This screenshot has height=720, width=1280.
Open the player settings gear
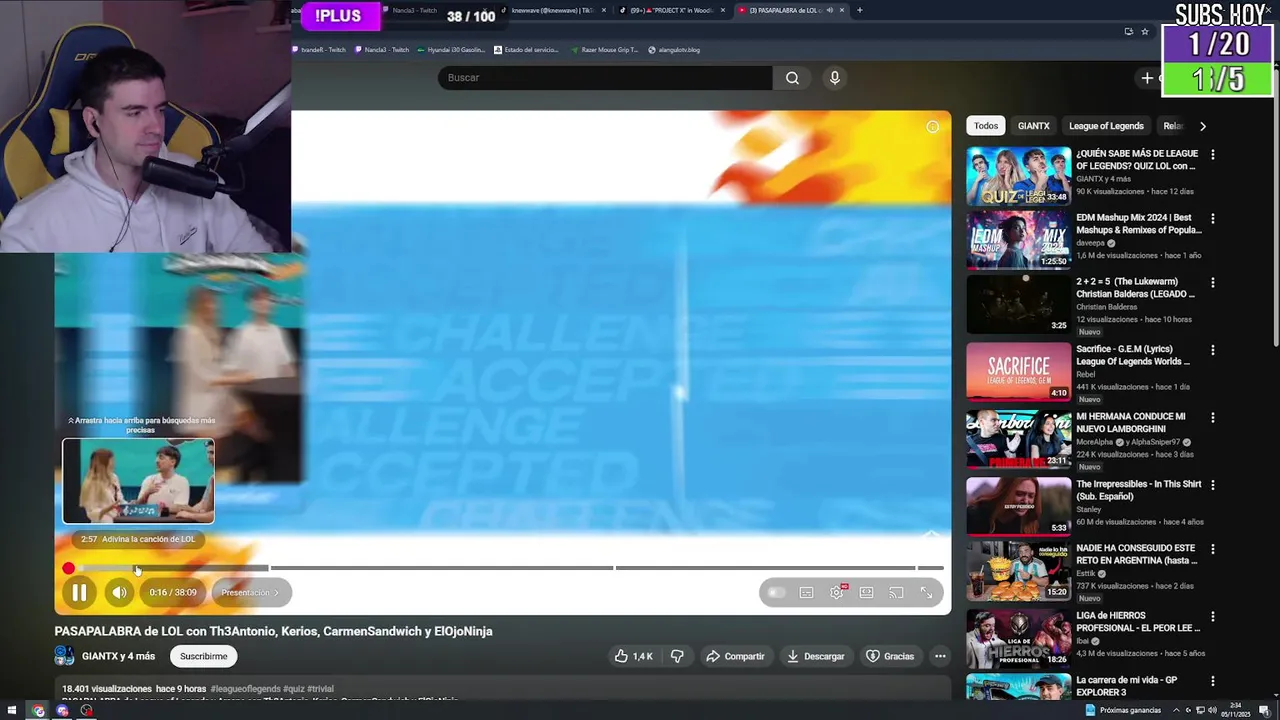[837, 593]
